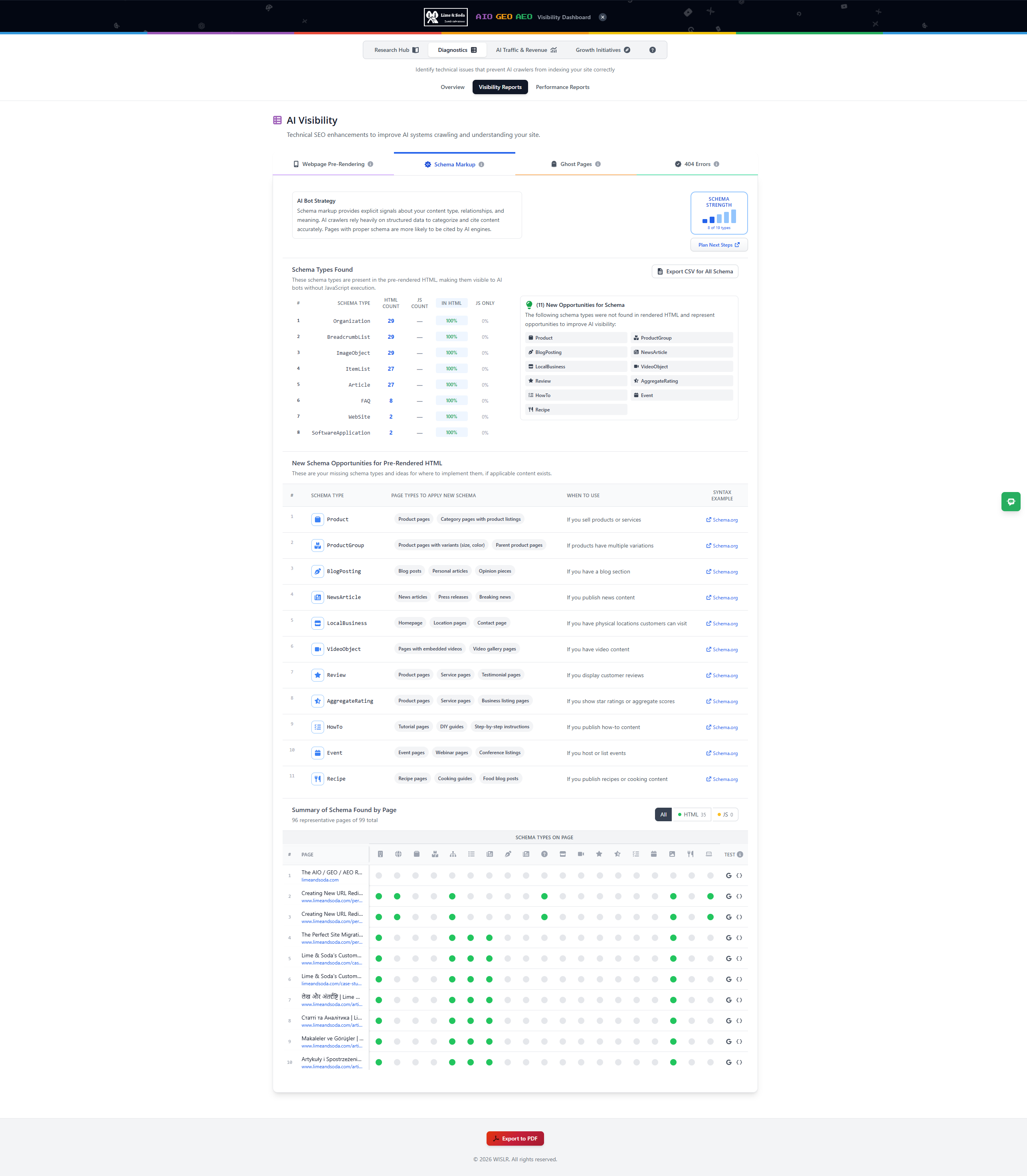Click the Recipe utensils icon in schema columns header
The image size is (1027, 1176).
(x=691, y=854)
